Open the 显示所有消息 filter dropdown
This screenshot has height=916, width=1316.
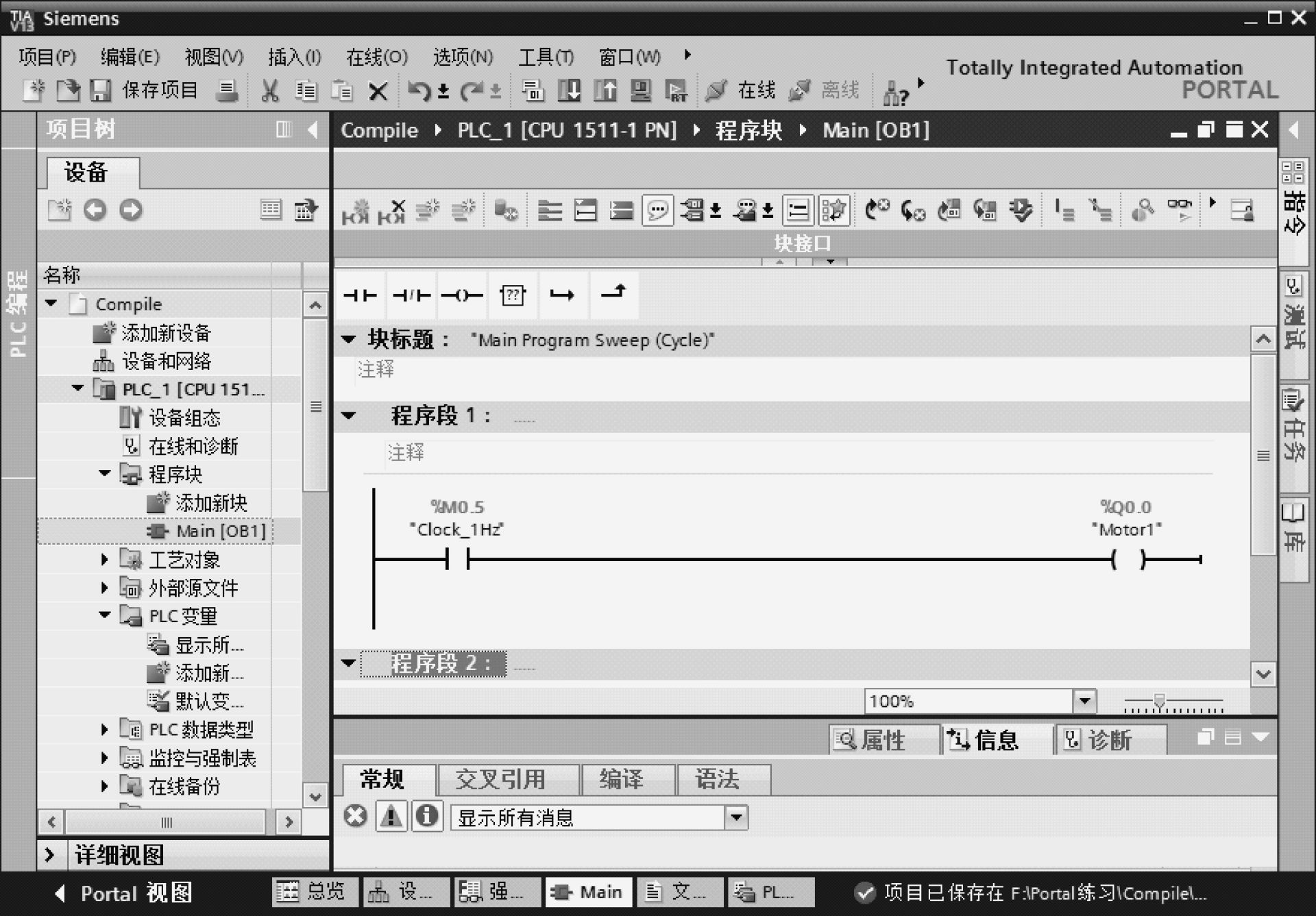pyautogui.click(x=736, y=817)
